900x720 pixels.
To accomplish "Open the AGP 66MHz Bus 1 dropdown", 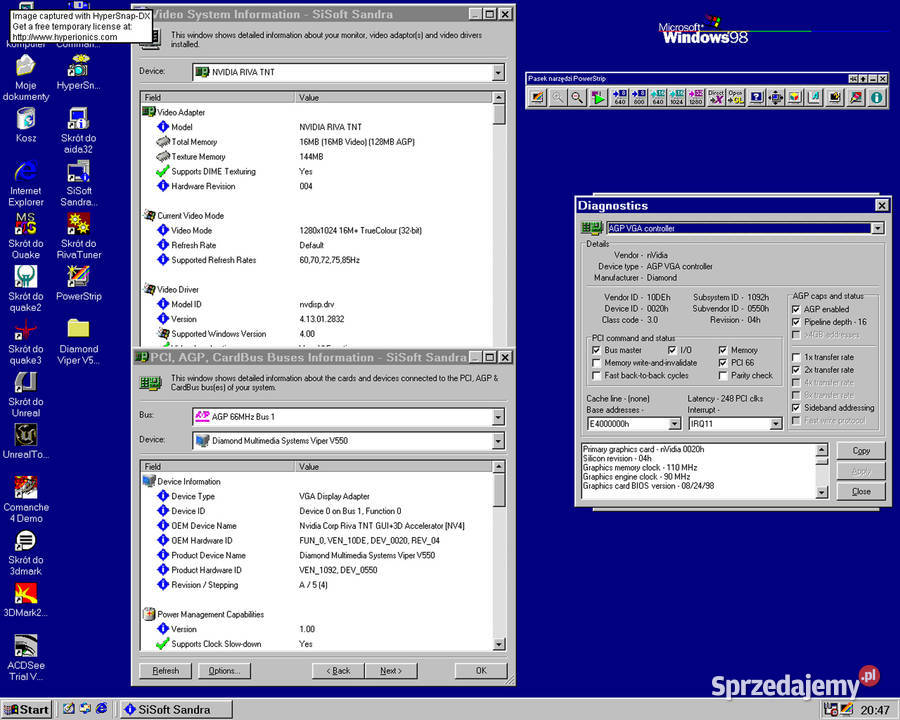I will pyautogui.click(x=498, y=417).
